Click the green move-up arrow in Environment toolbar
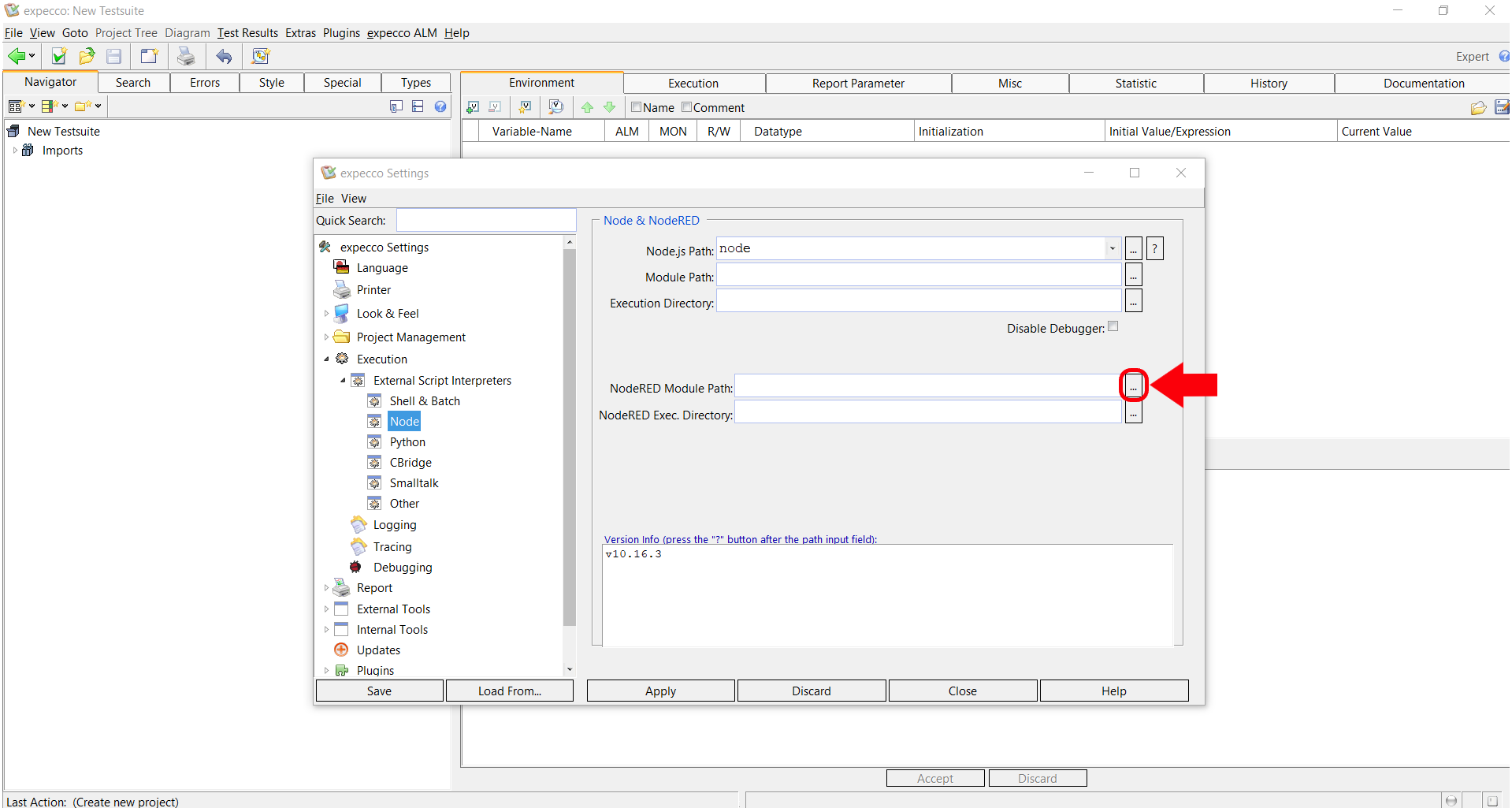The height and width of the screenshot is (808, 1512). 587,107
